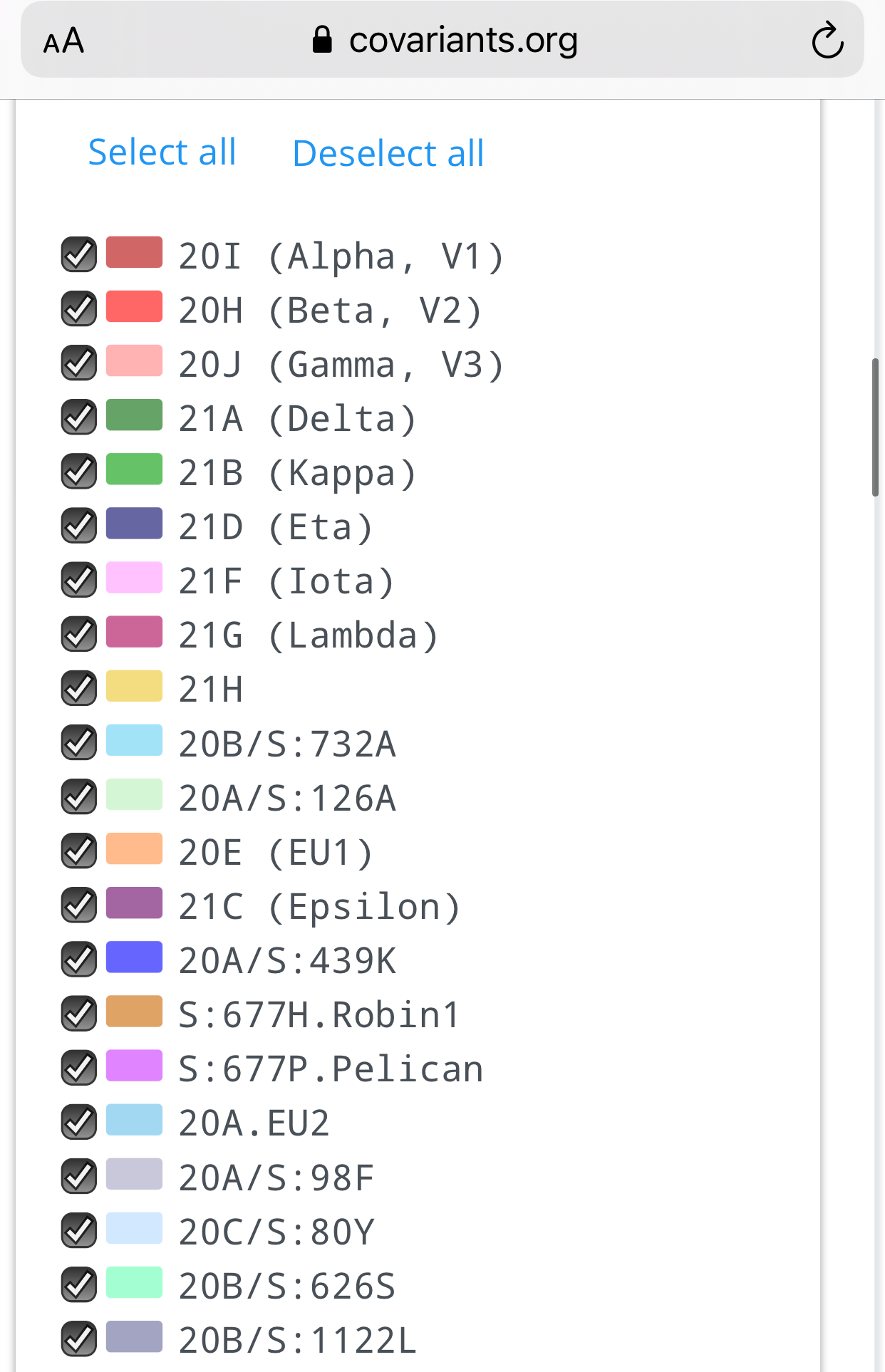
Task: Click the pink 21F (Iota) color swatch
Action: (134, 578)
